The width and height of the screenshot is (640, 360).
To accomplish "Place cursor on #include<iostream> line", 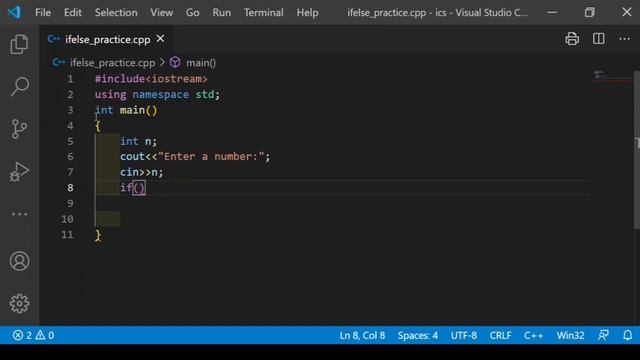I will tap(151, 79).
